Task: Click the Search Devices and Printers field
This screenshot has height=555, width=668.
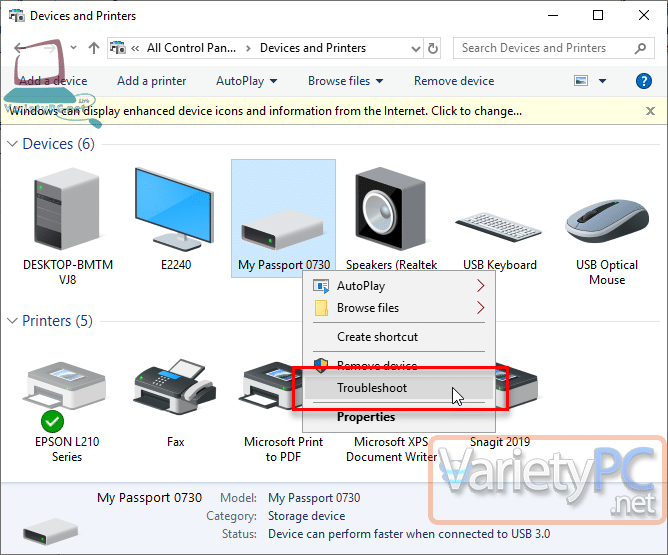Action: [x=545, y=48]
